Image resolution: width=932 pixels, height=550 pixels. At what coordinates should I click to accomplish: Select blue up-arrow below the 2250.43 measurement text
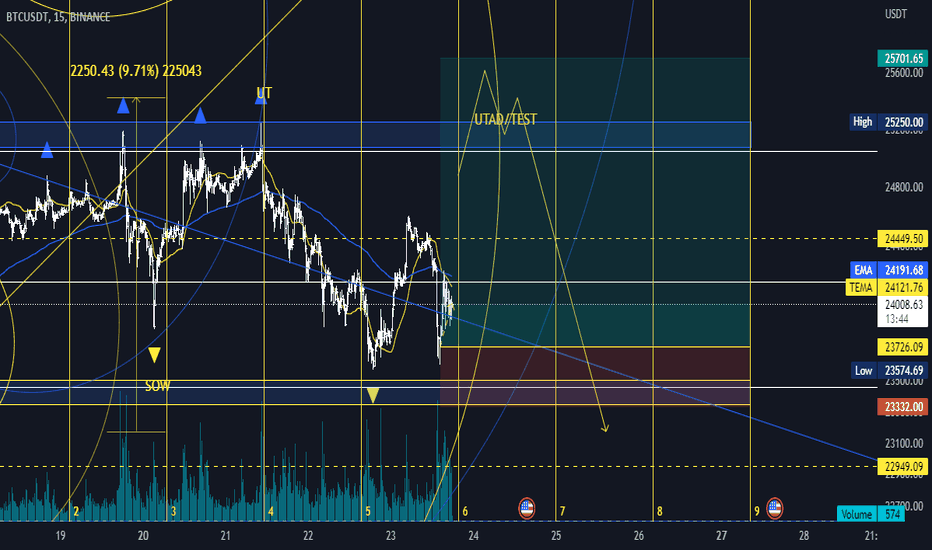pos(123,106)
